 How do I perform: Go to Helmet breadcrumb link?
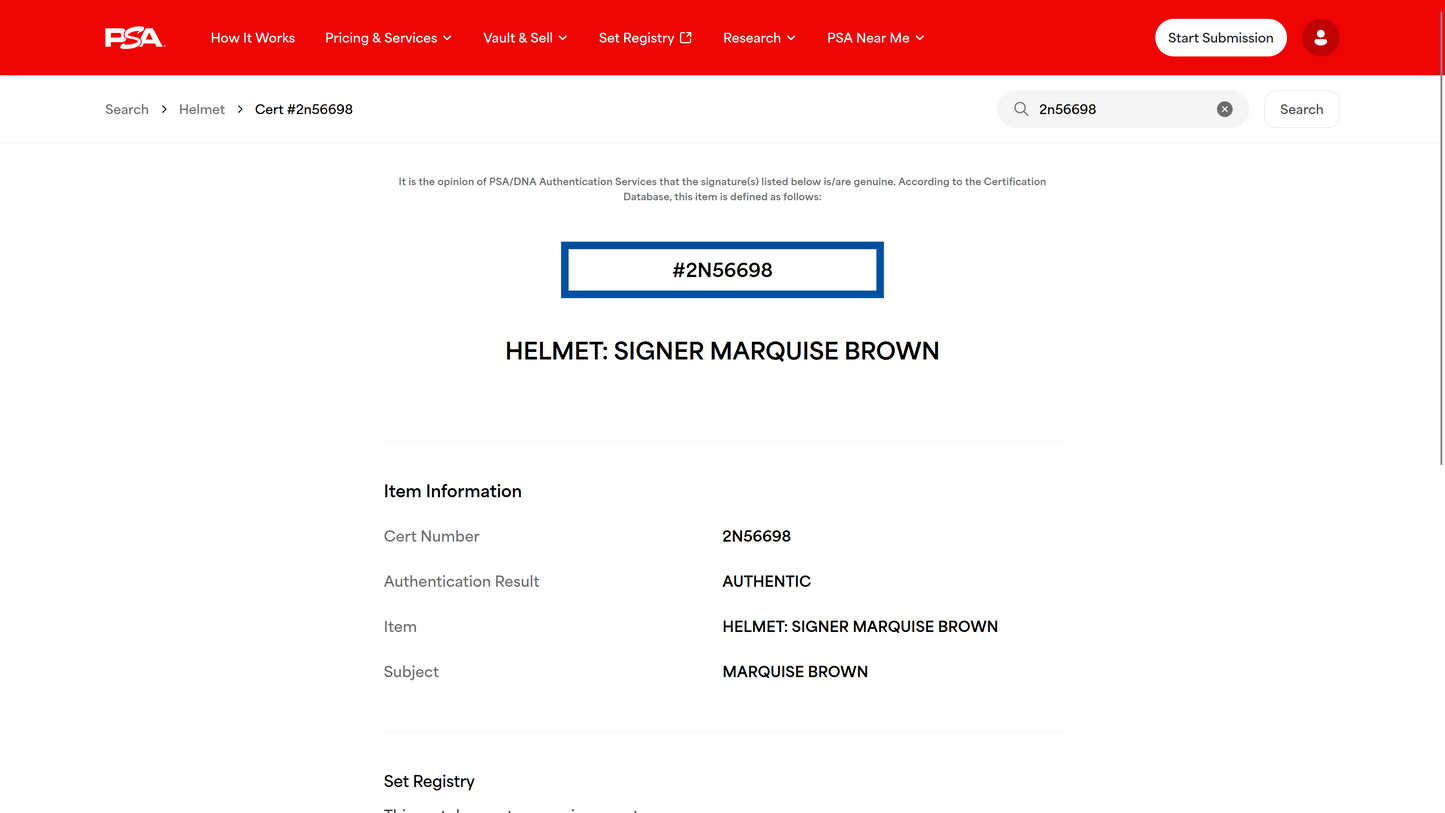pos(202,109)
